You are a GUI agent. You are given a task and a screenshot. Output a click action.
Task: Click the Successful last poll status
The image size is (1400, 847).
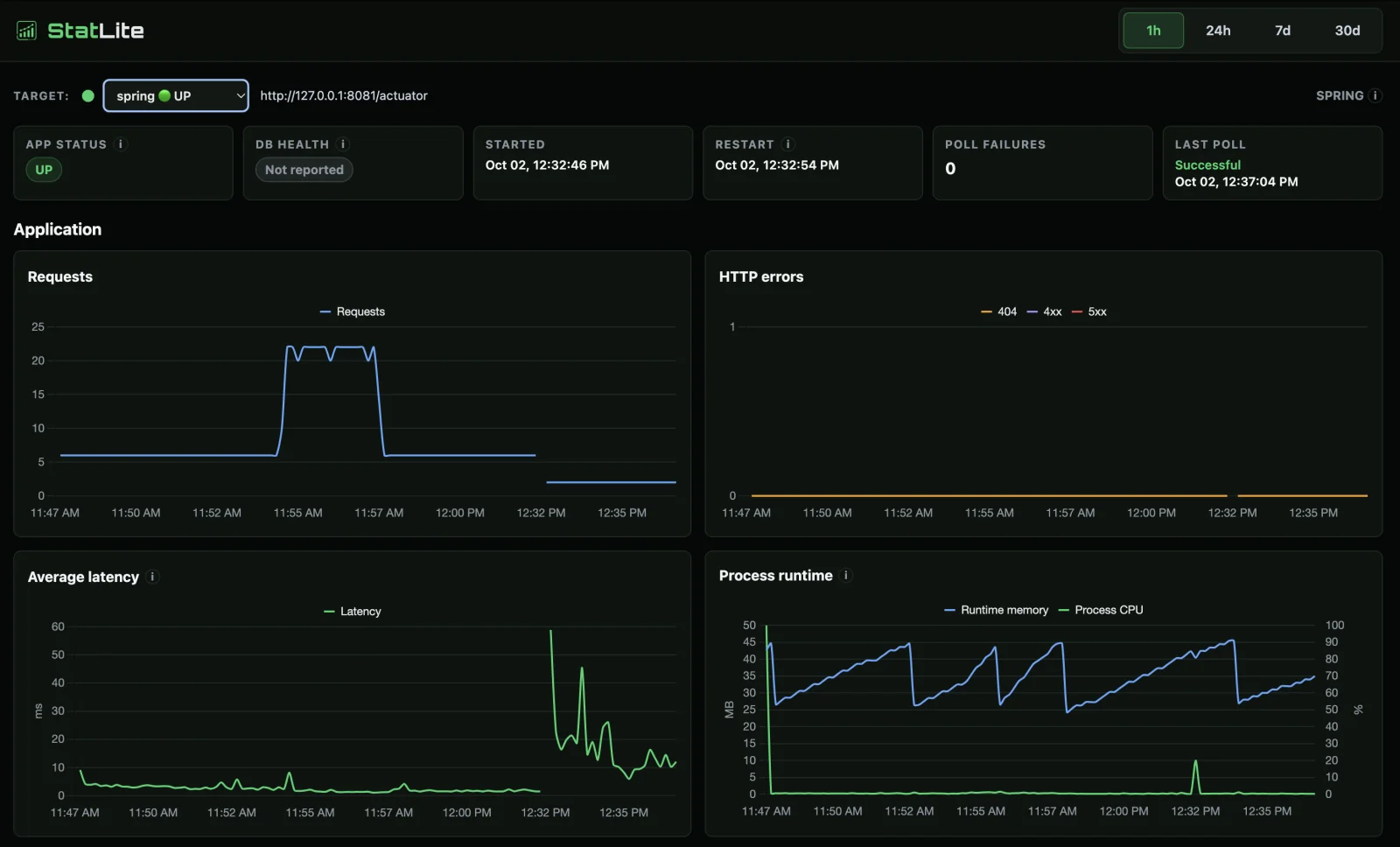(1207, 164)
